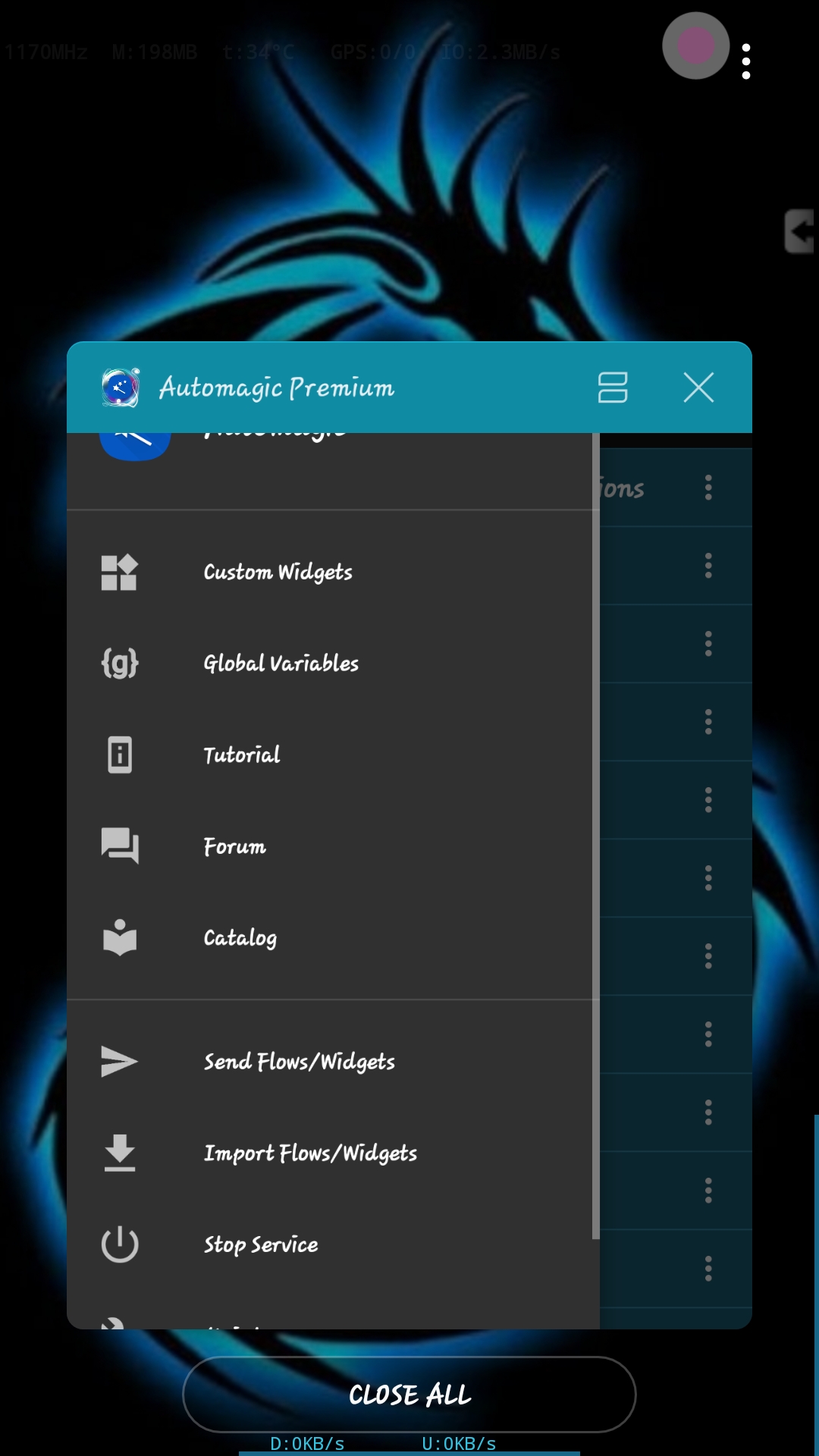Image resolution: width=819 pixels, height=1456 pixels.
Task: Tap the back arrow handle on right edge
Action: point(800,231)
